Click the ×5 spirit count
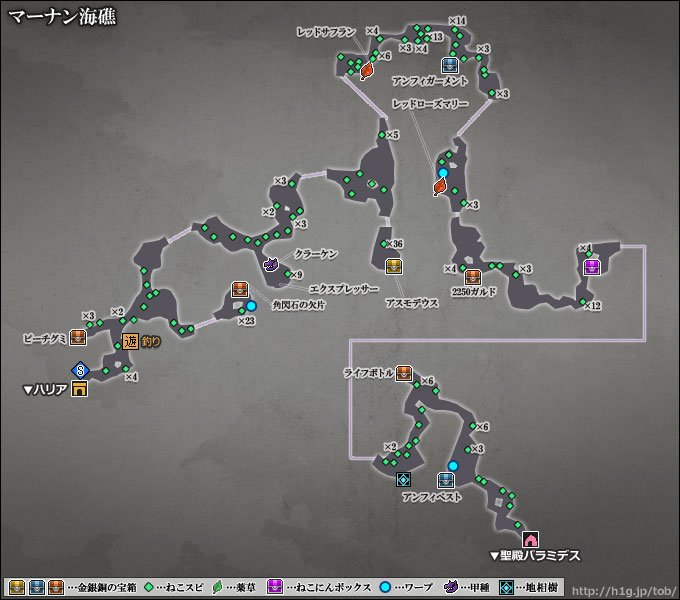The image size is (680, 600). [x=392, y=135]
